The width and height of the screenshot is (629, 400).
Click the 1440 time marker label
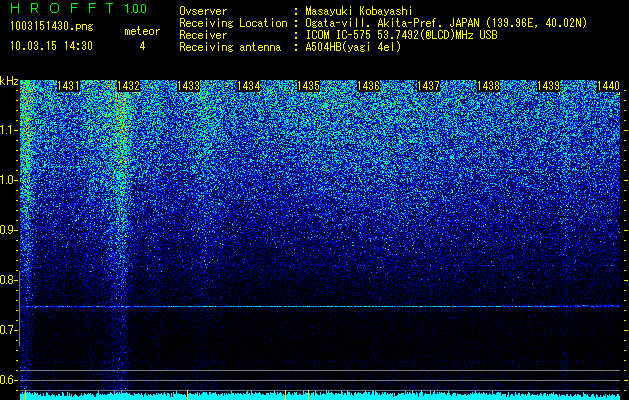tap(609, 86)
